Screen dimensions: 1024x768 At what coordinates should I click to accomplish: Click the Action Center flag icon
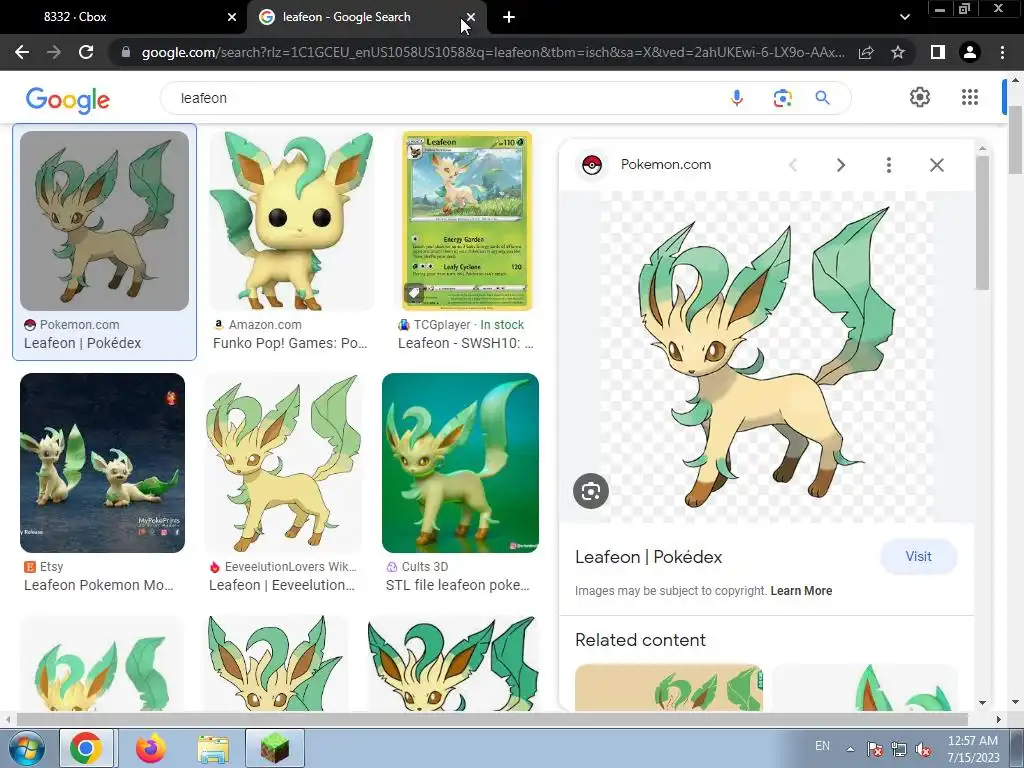pyautogui.click(x=875, y=749)
